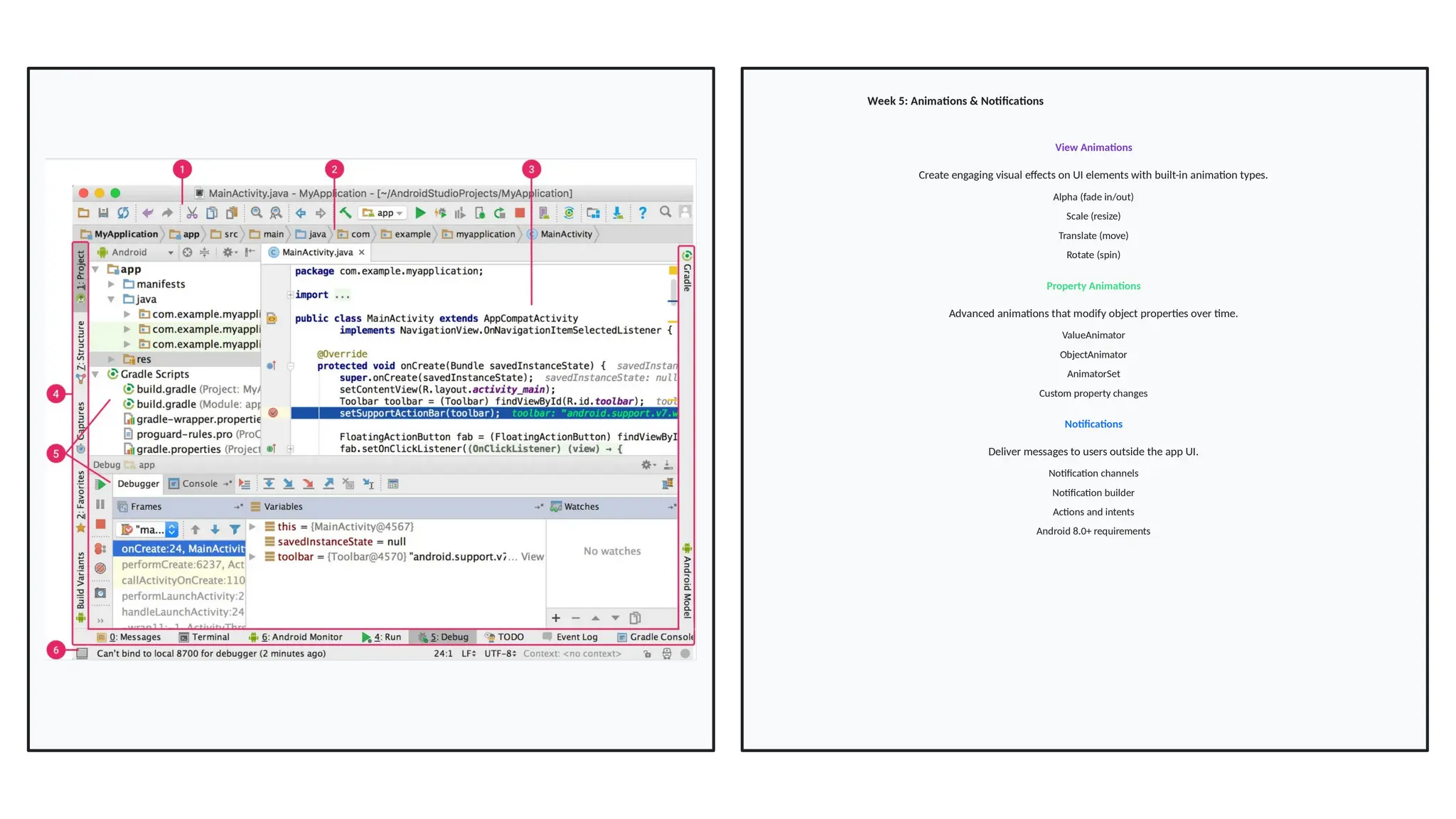
Task: Click the Make Project hammer icon
Action: tap(346, 213)
